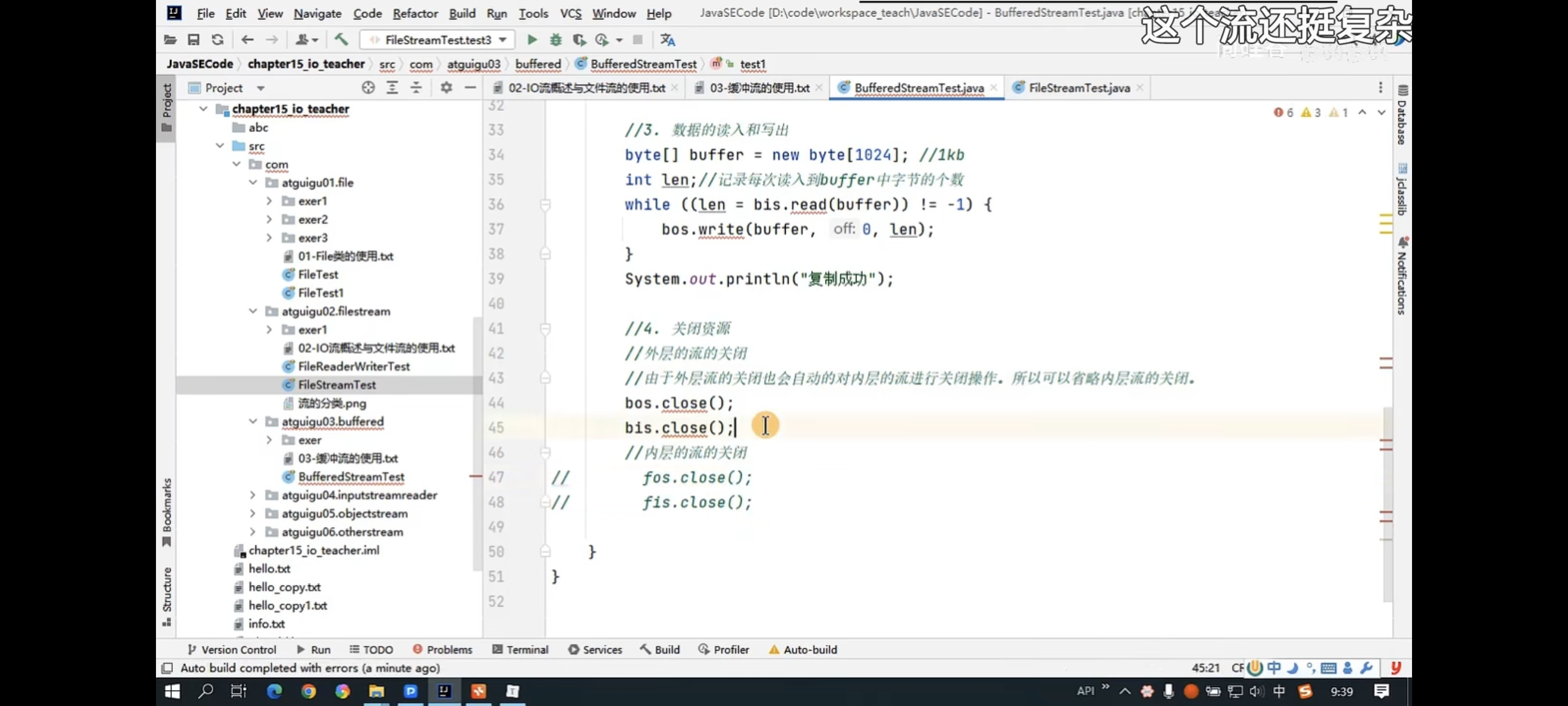1568x706 pixels.
Task: Click the Sync/reload icon in toolbar
Action: coord(217,40)
